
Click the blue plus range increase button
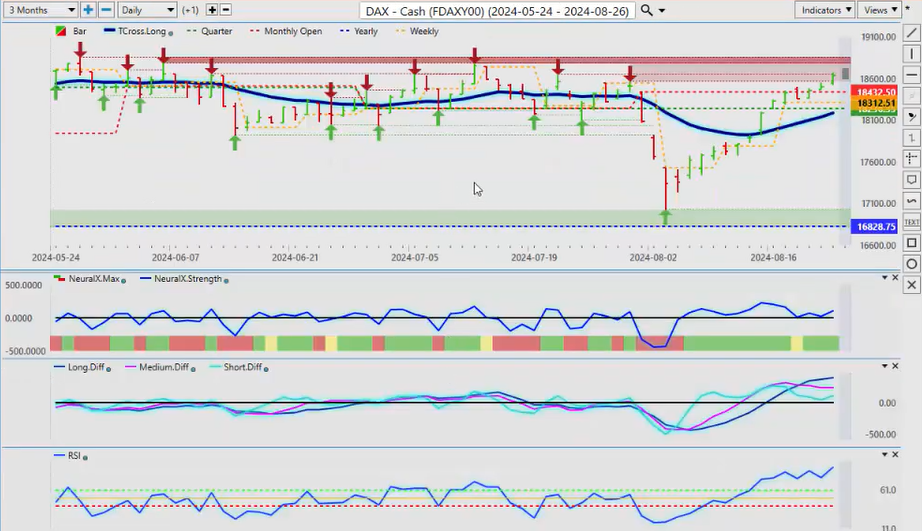(x=88, y=10)
